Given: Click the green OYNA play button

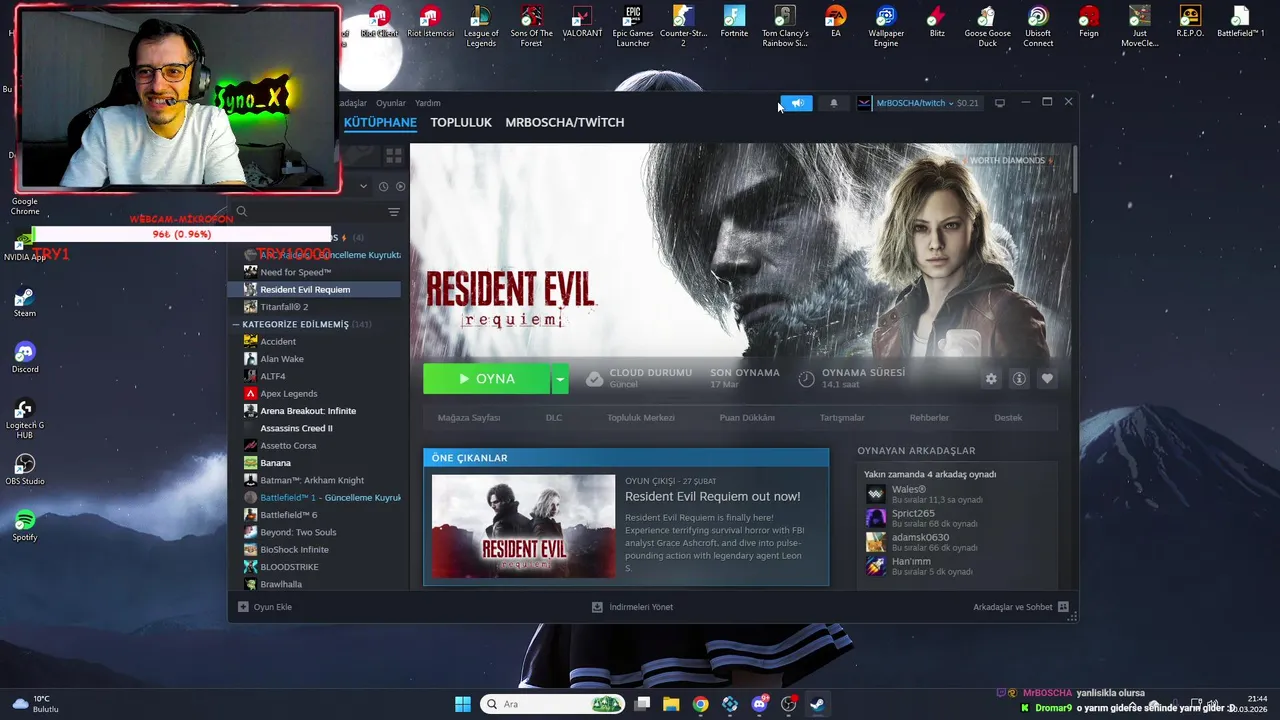Looking at the screenshot, I should click(x=487, y=379).
